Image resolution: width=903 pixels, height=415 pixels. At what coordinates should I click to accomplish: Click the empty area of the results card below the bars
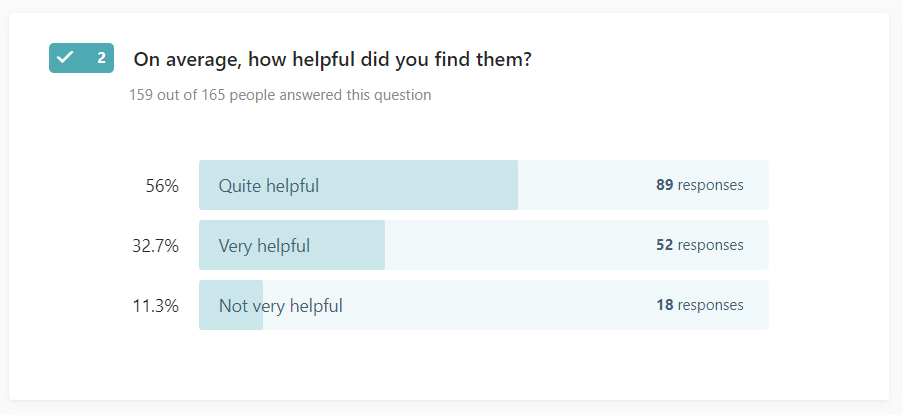pyautogui.click(x=449, y=365)
